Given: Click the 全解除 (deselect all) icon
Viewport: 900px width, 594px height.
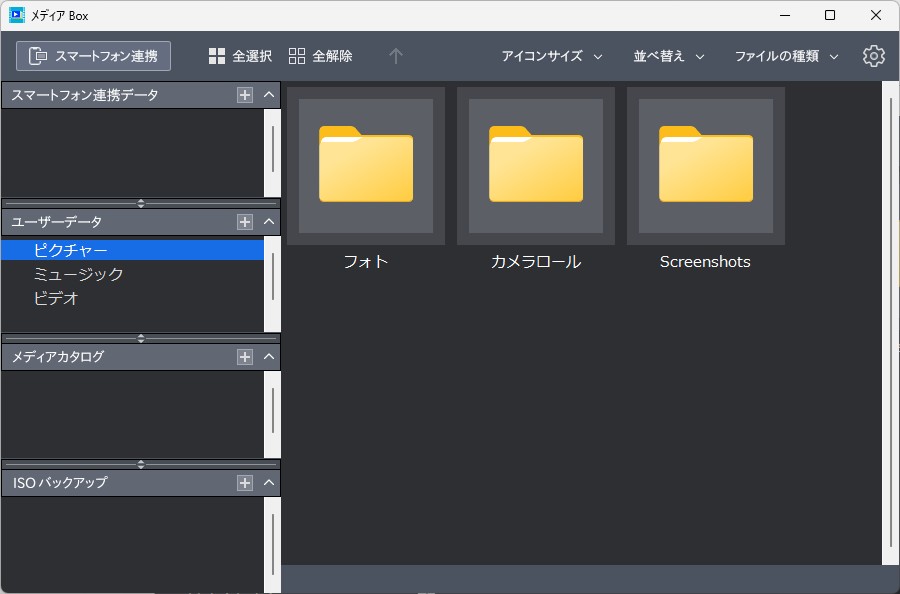Looking at the screenshot, I should tap(296, 56).
